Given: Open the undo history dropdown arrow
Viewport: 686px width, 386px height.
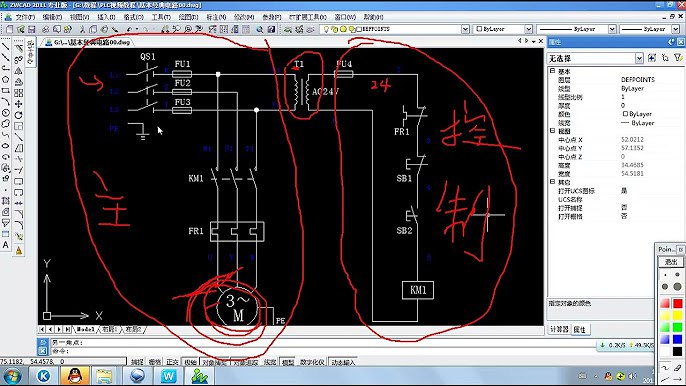Looking at the screenshot, I should 136,29.
